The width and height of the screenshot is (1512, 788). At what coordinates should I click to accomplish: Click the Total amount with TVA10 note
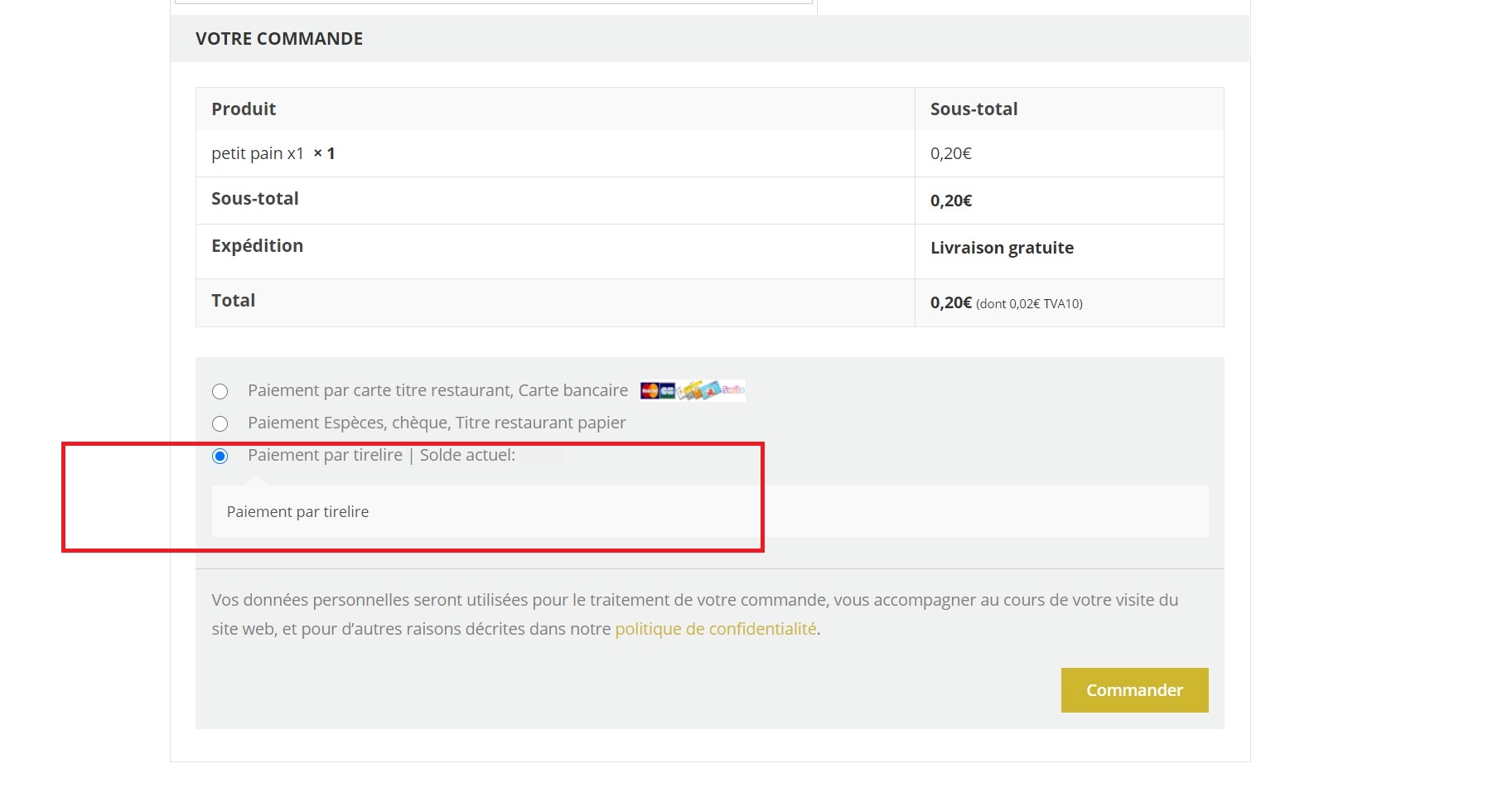[x=1006, y=302]
